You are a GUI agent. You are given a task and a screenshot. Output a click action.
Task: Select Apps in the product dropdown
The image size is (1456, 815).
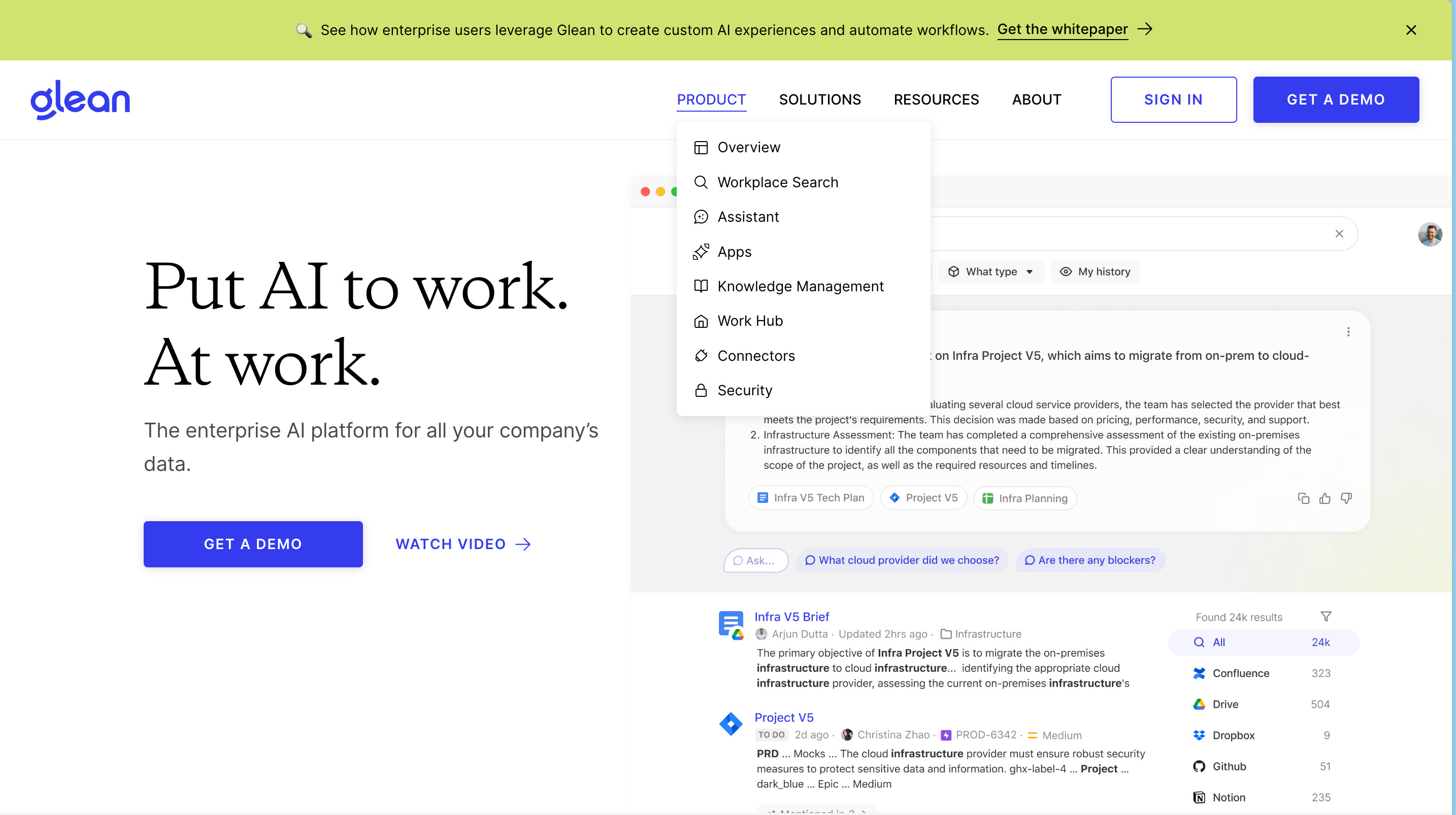803,252
